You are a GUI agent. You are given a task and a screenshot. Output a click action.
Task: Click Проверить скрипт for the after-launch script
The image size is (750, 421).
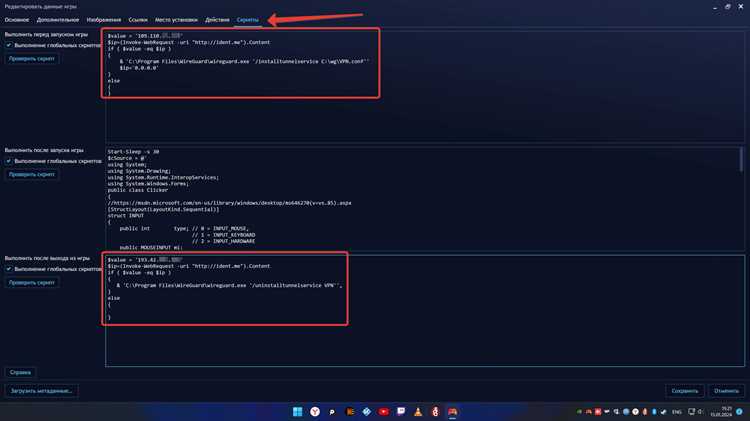tap(32, 175)
